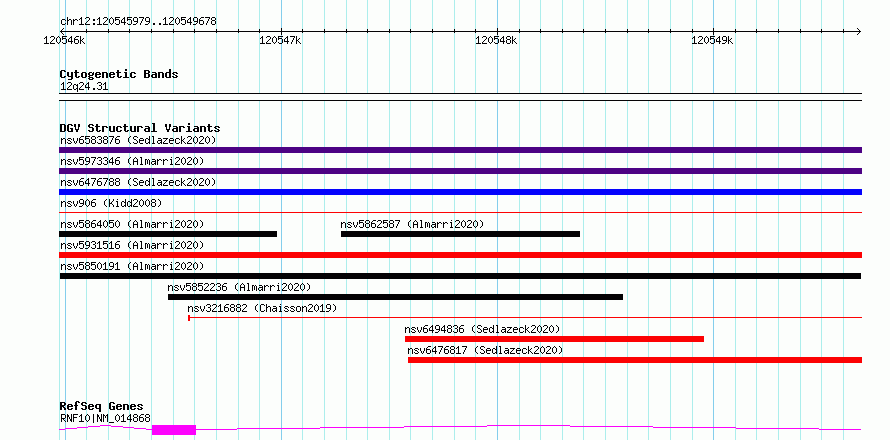Click the nsv5931516 (Almarri2020) label
Viewport: 890px width, 440px height.
point(132,245)
